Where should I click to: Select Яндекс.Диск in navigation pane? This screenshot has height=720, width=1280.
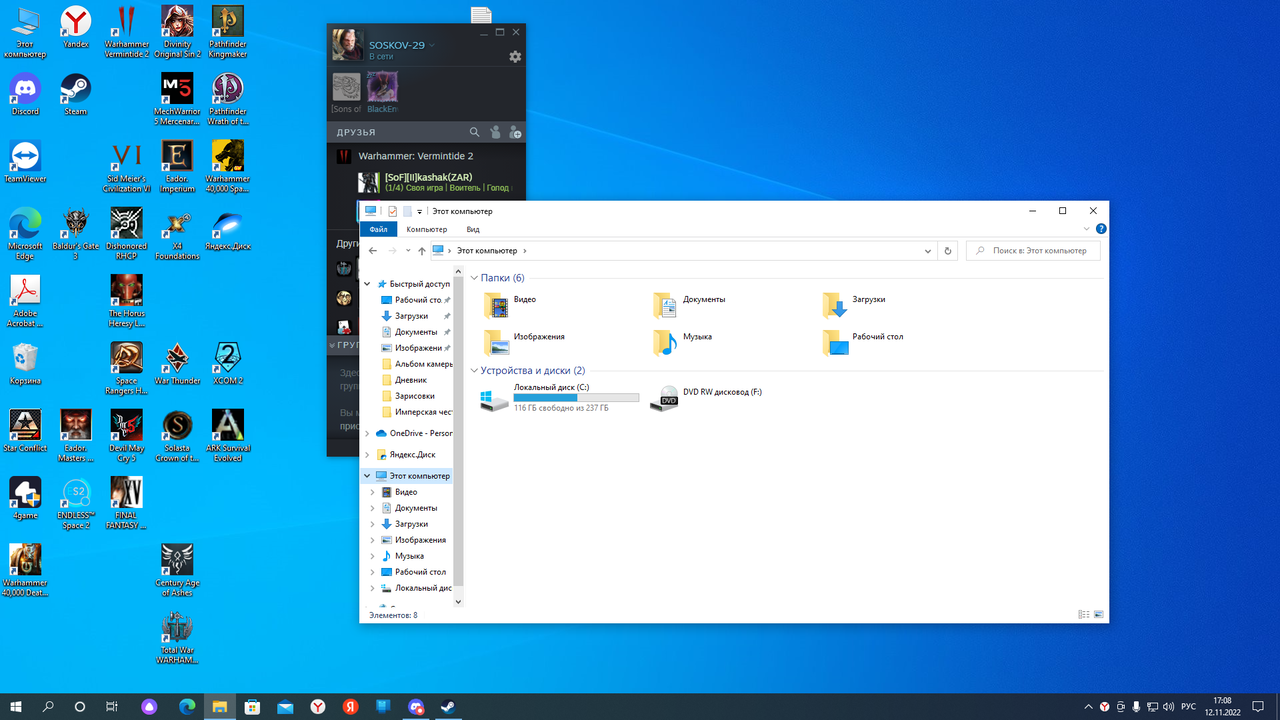pos(412,454)
